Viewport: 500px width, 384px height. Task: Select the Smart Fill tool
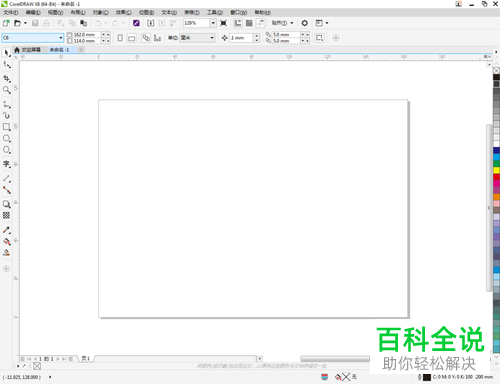pos(6,253)
